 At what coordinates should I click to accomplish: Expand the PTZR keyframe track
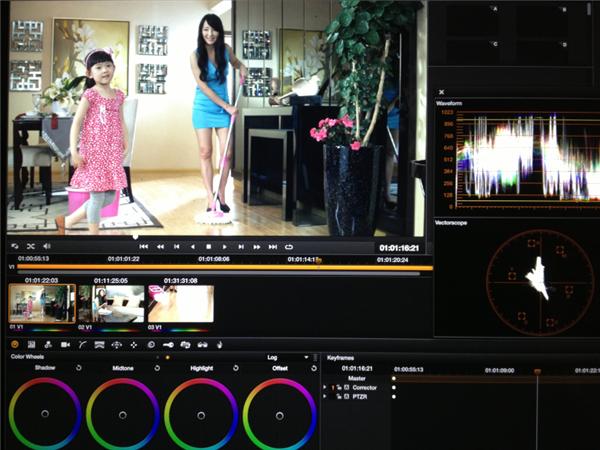coord(324,396)
